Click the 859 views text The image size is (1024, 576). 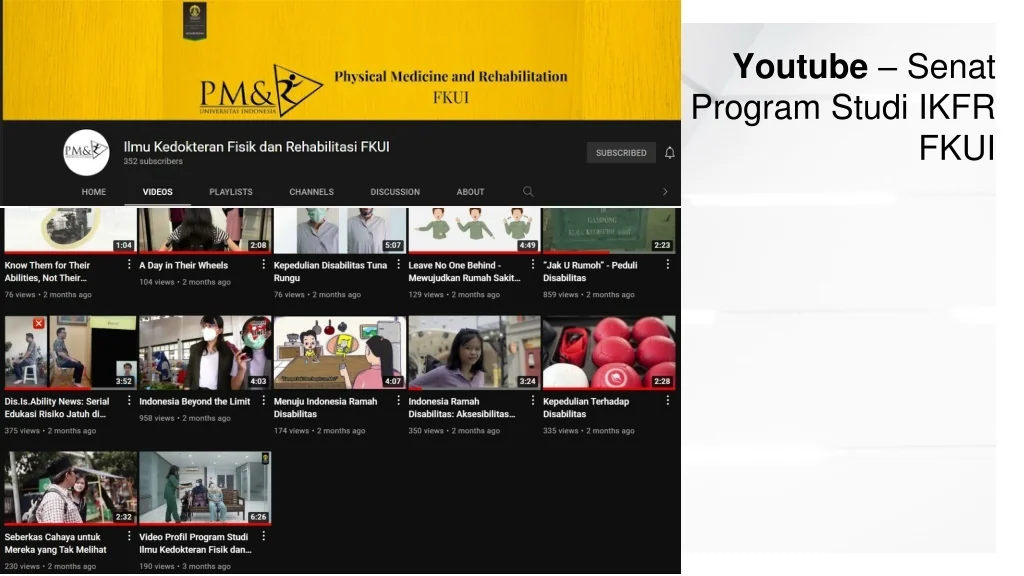point(560,295)
